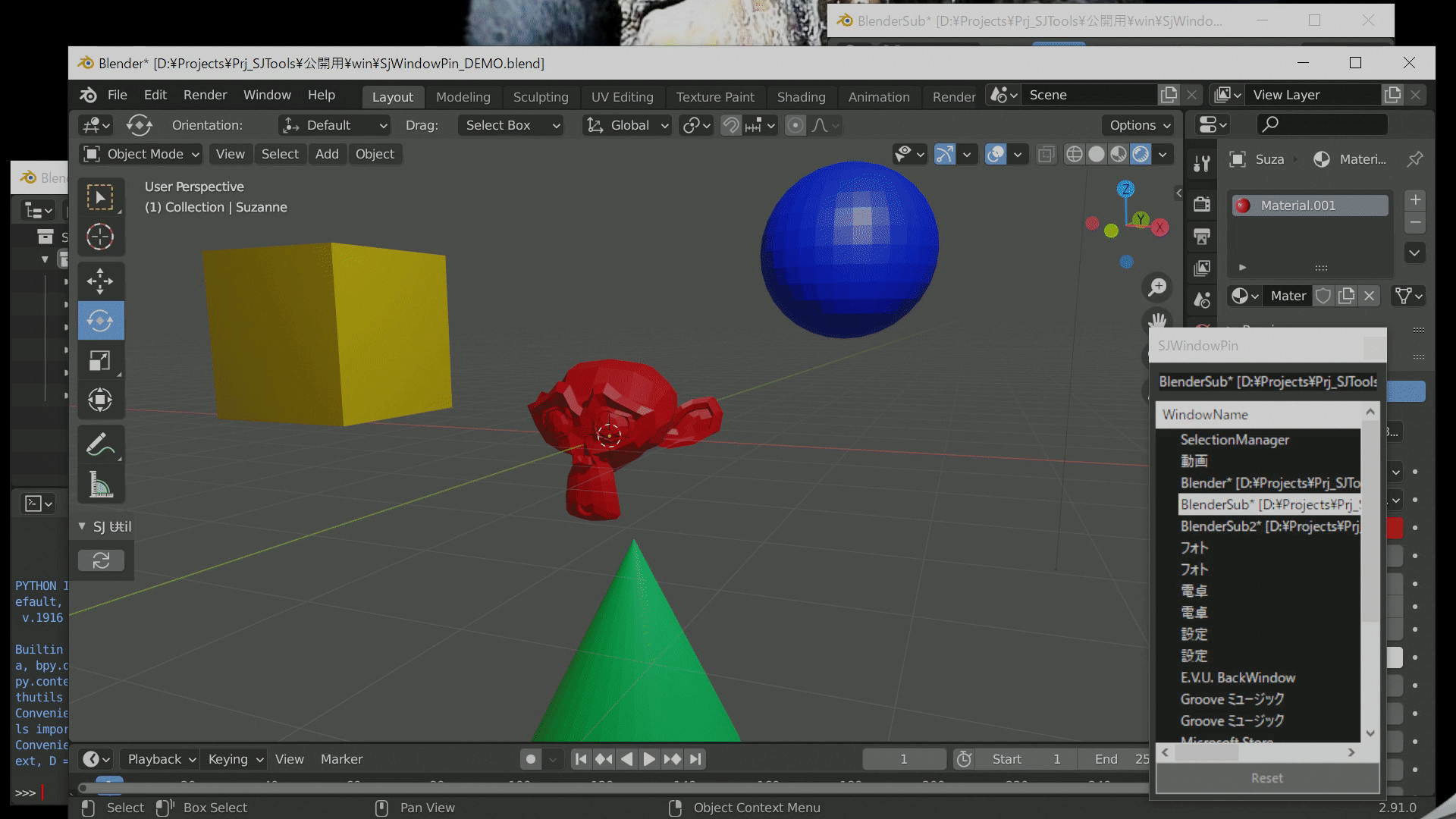Toggle show overlays button
Viewport: 1456px width, 819px height.
(995, 155)
